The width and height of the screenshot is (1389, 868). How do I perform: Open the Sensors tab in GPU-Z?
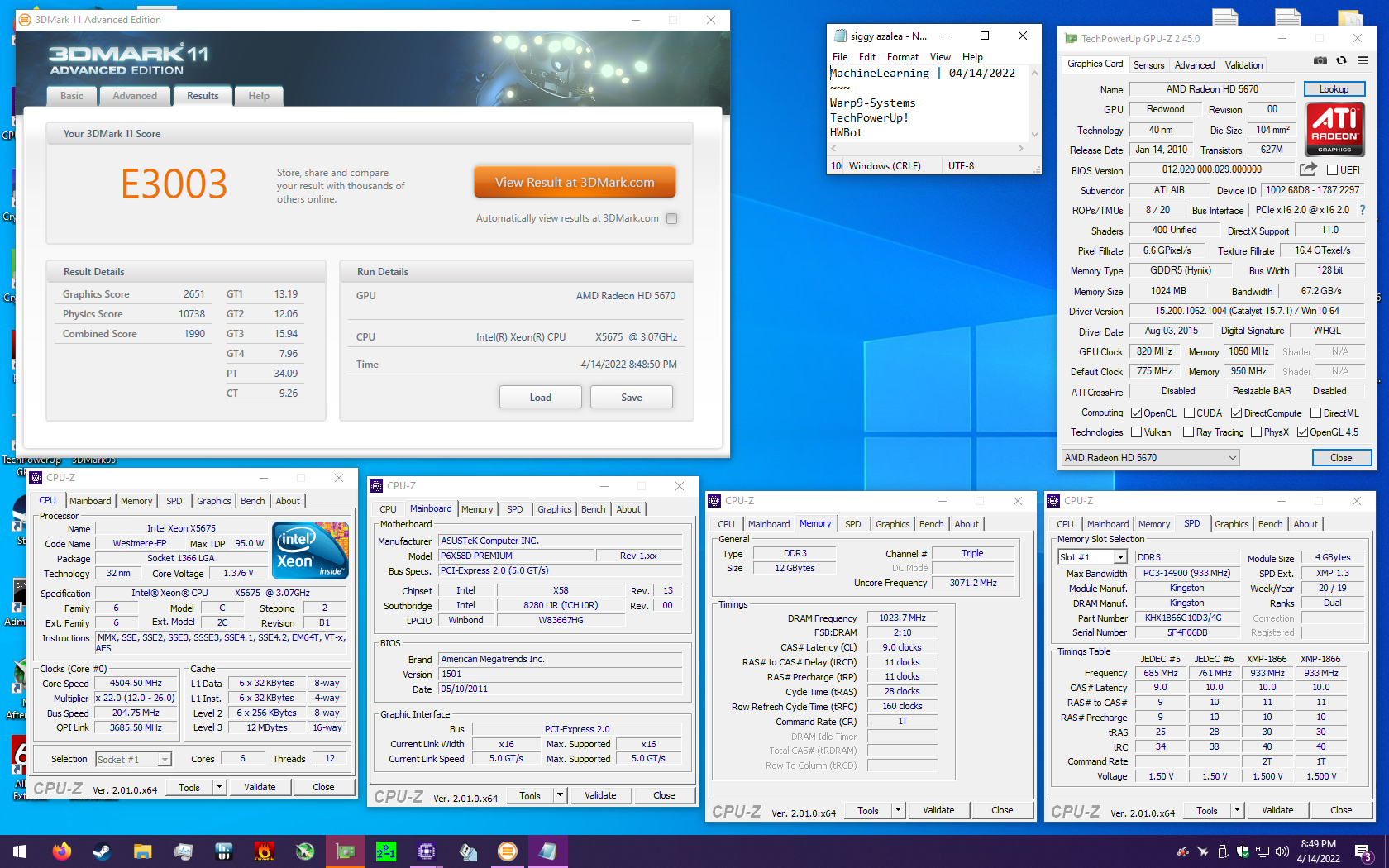(x=1148, y=65)
